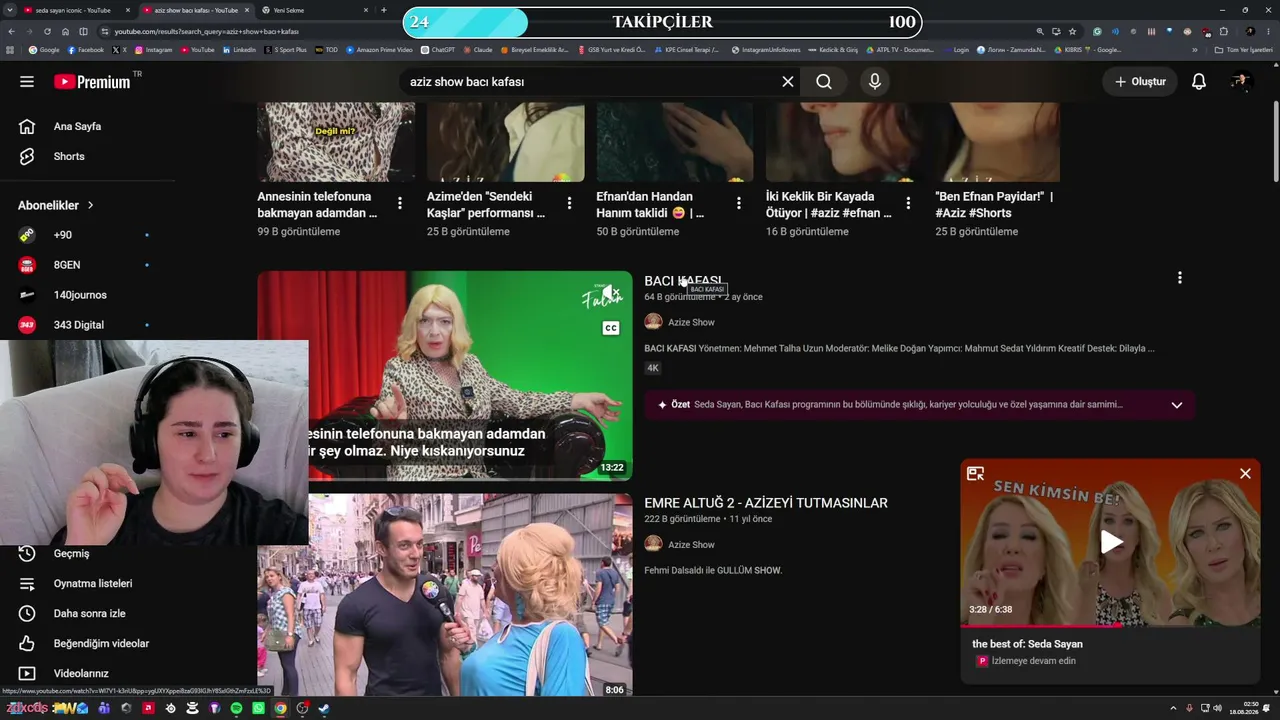Open the WhatsApp taskbar icon
Image resolution: width=1280 pixels, height=720 pixels.
(x=259, y=709)
